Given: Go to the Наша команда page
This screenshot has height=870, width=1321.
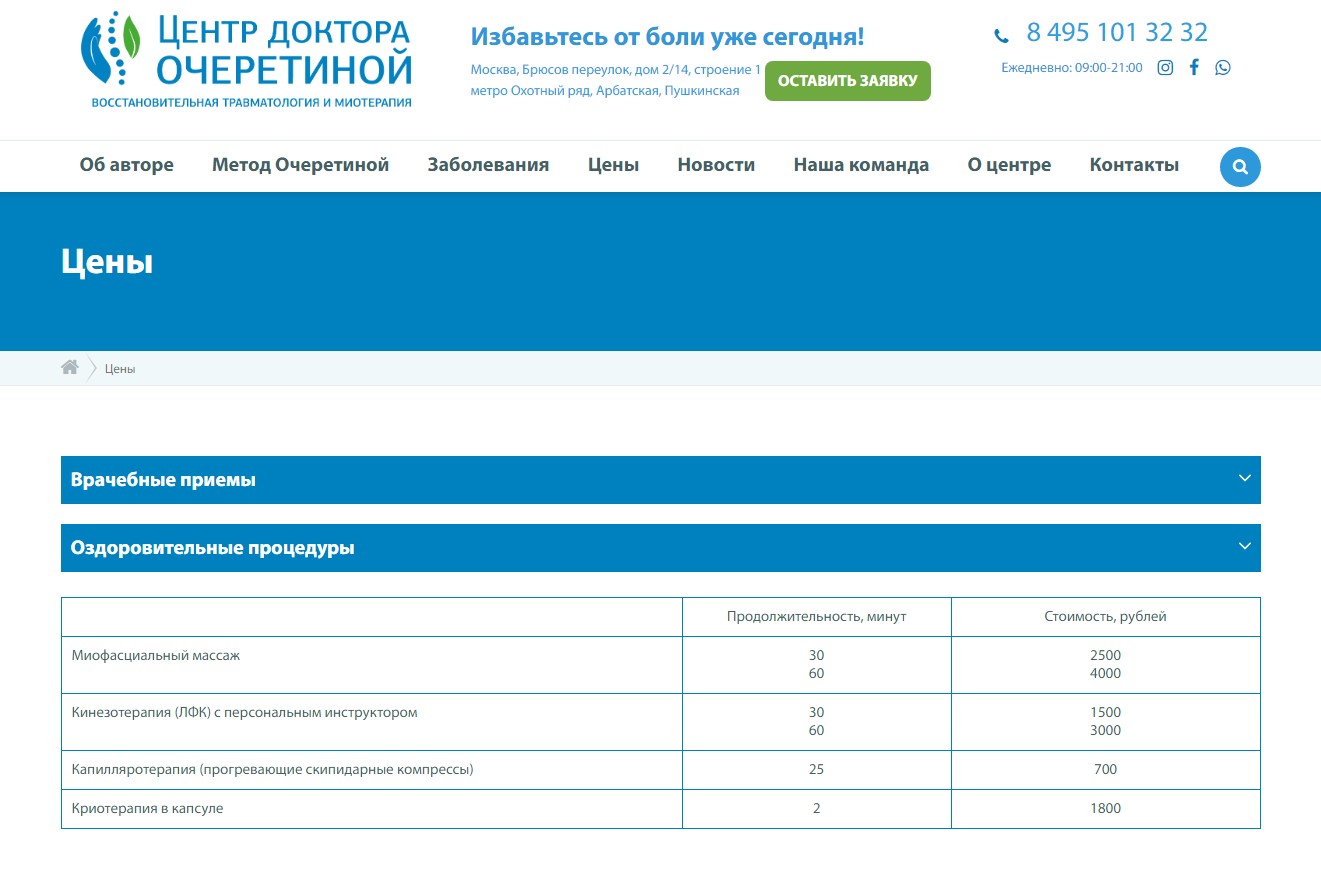Looking at the screenshot, I should tap(861, 165).
